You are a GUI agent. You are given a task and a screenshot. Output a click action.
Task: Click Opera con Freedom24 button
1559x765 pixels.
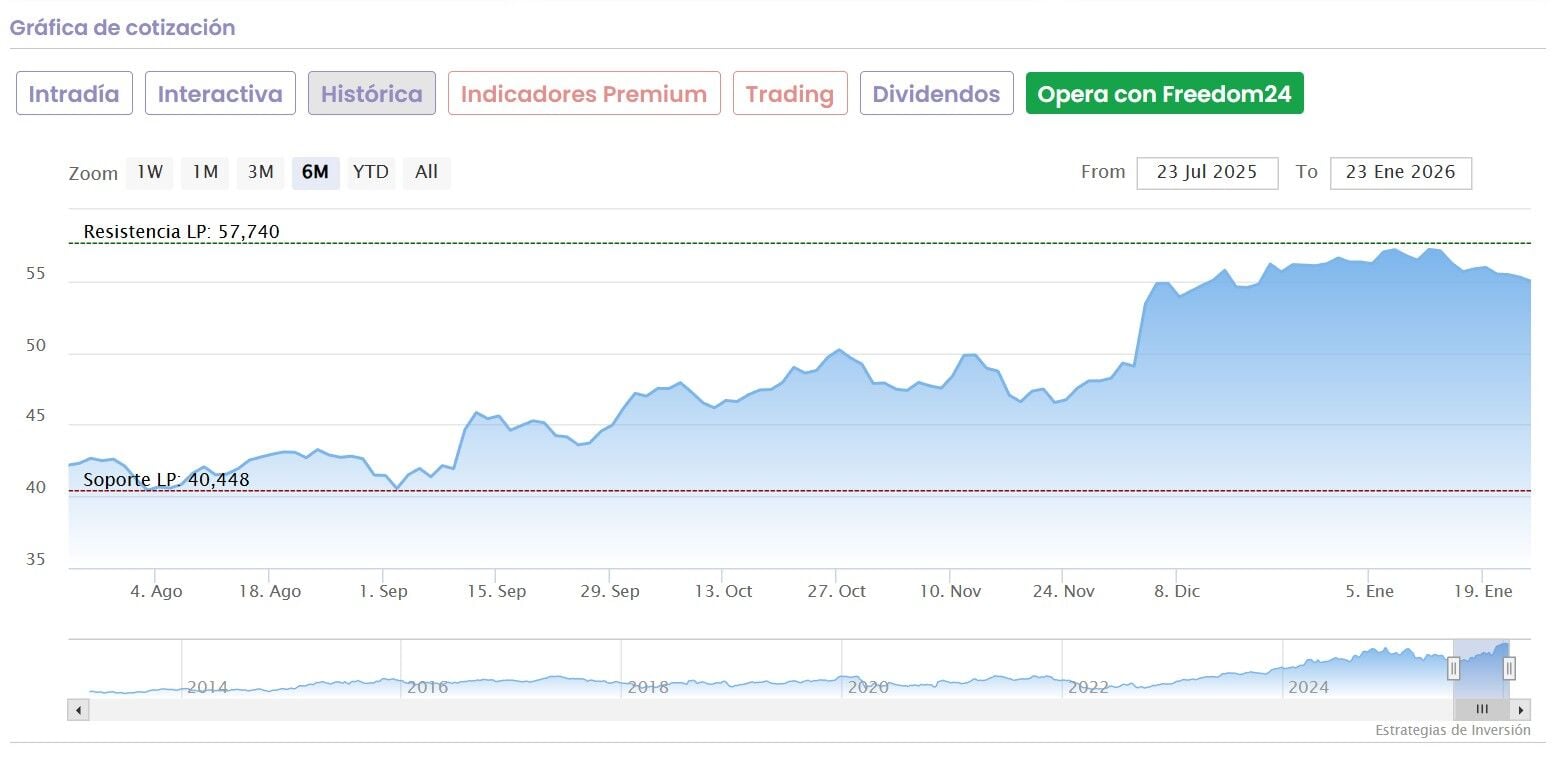(1164, 94)
